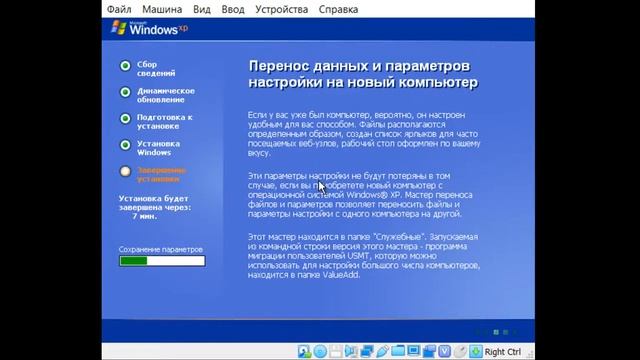Open the Устройства menu
The height and width of the screenshot is (360, 640).
pyautogui.click(x=282, y=9)
